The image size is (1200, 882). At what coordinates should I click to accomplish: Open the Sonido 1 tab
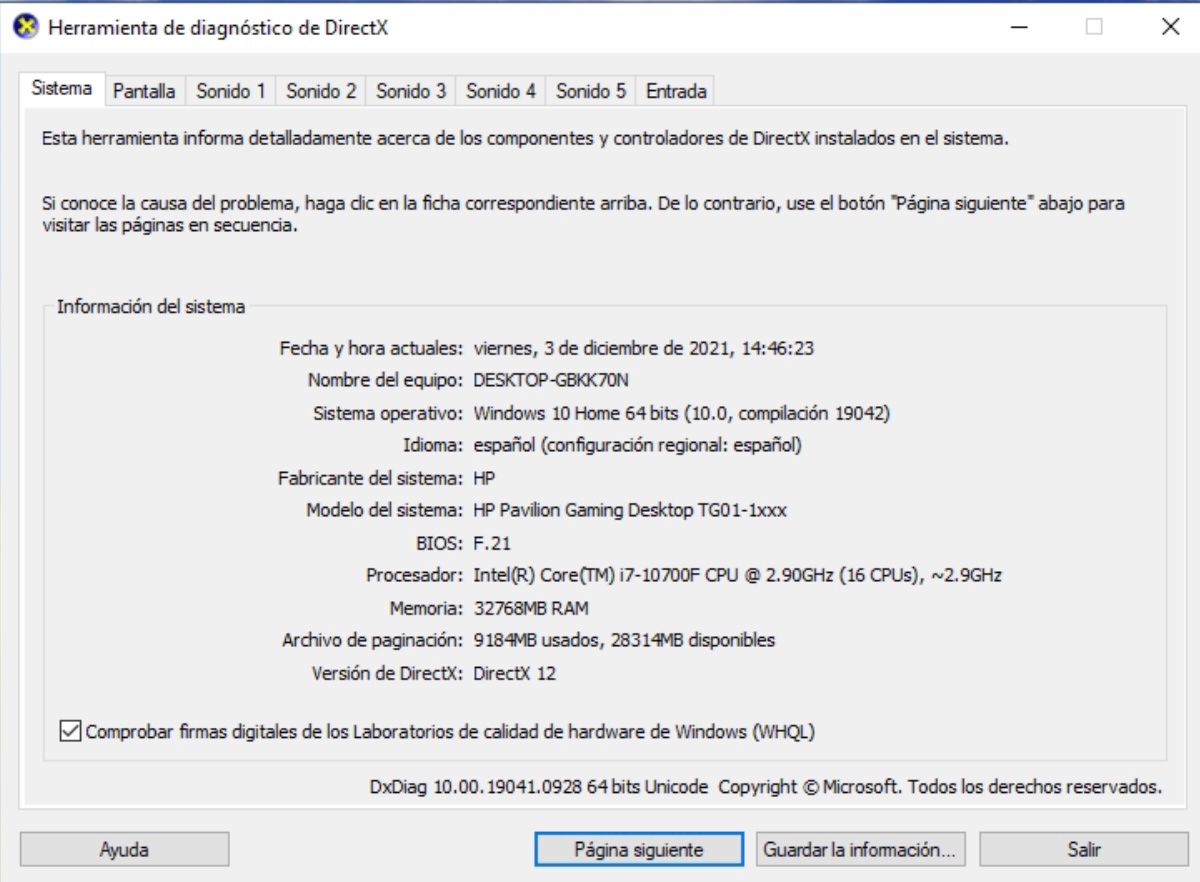[231, 91]
